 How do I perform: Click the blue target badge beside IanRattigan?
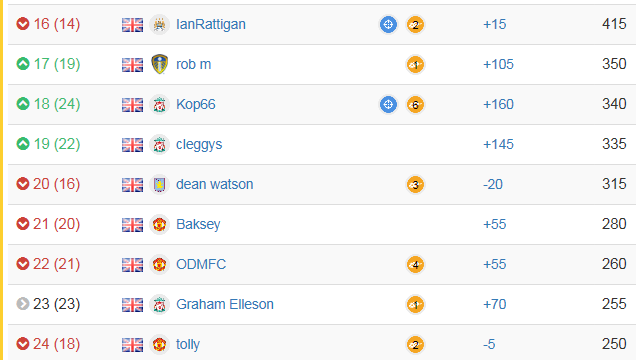pos(388,24)
